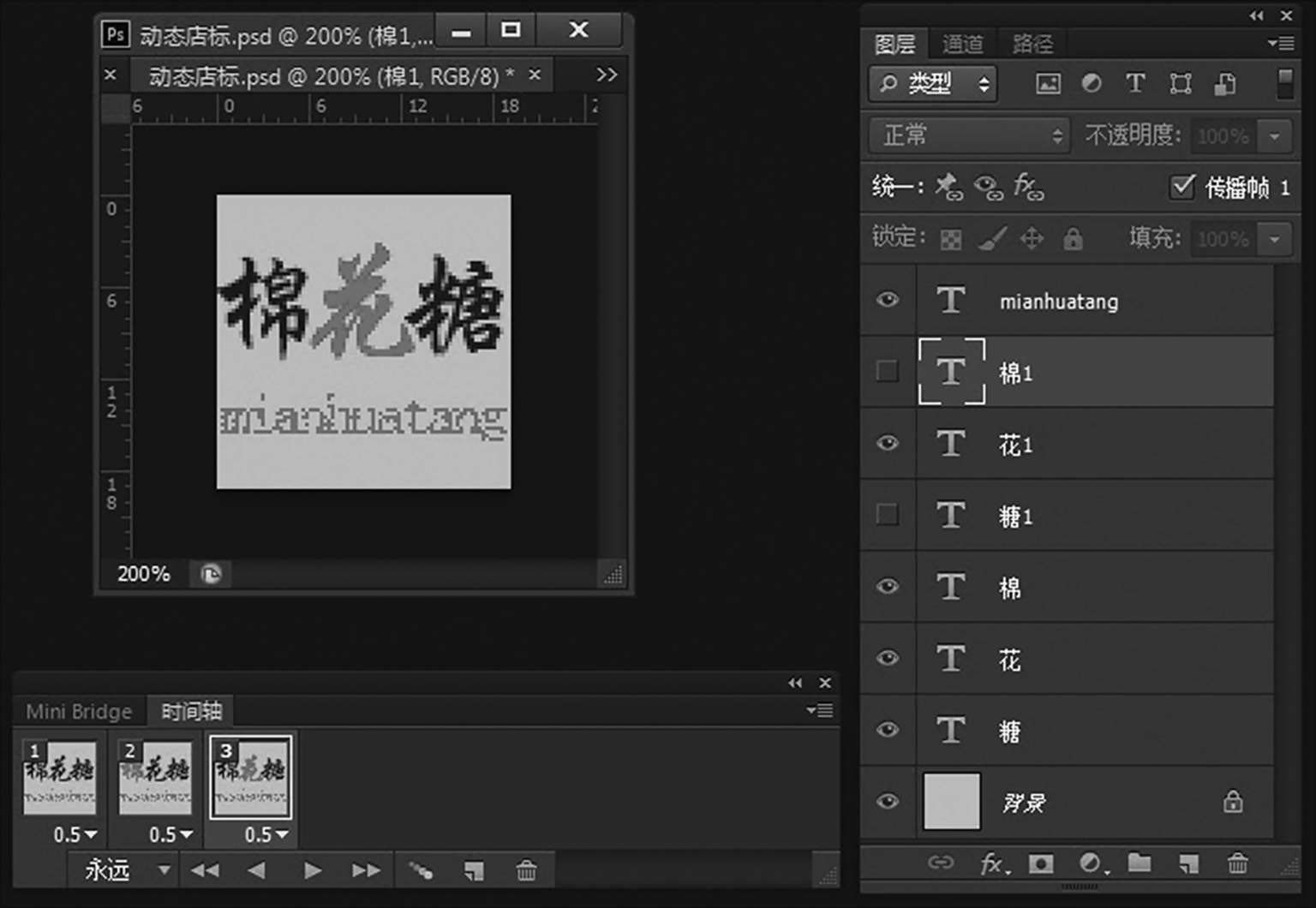Viewport: 1316px width, 908px height.
Task: Show the 棉1 layer
Action: click(888, 372)
